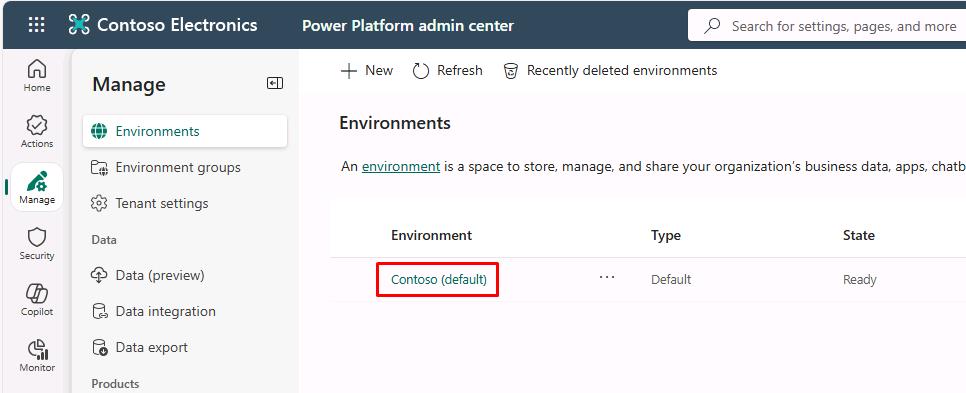Click the Environment groups folder icon
Viewport: 966px width, 393px height.
[99, 167]
